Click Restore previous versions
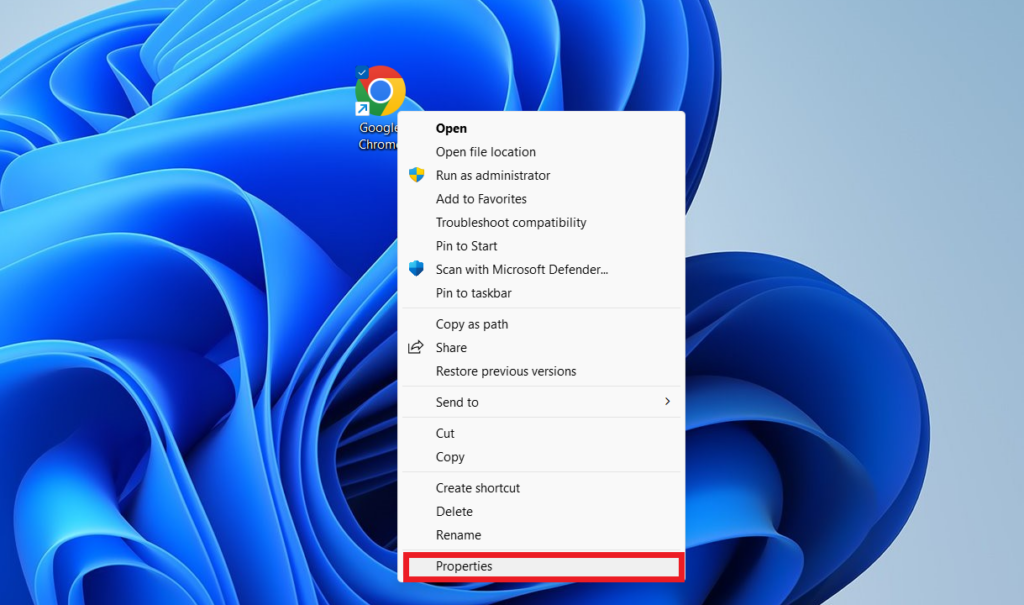The width and height of the screenshot is (1024, 605). [506, 371]
